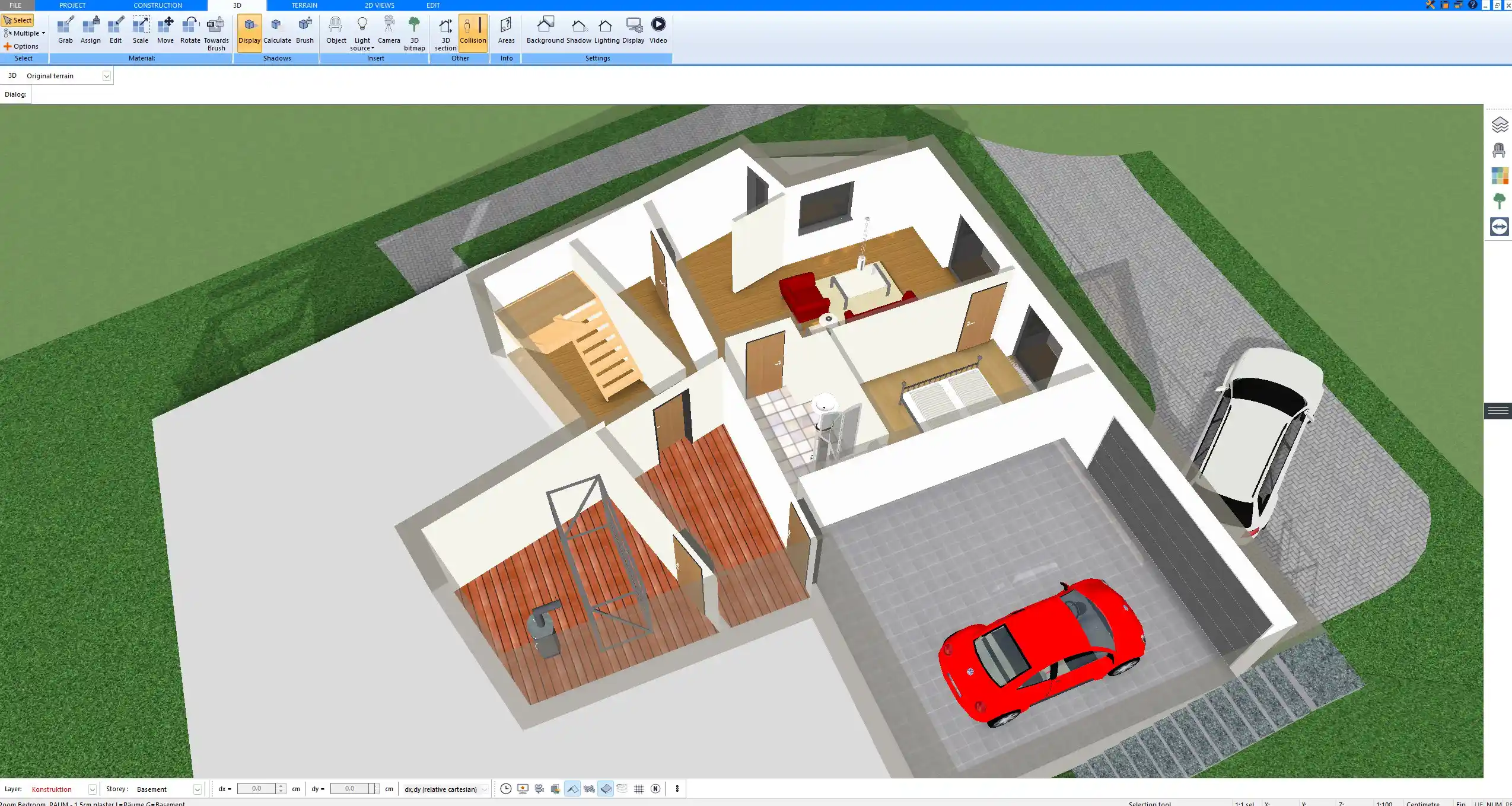
Task: Click the image stack icon in bottom toolbar
Action: [x=555, y=789]
